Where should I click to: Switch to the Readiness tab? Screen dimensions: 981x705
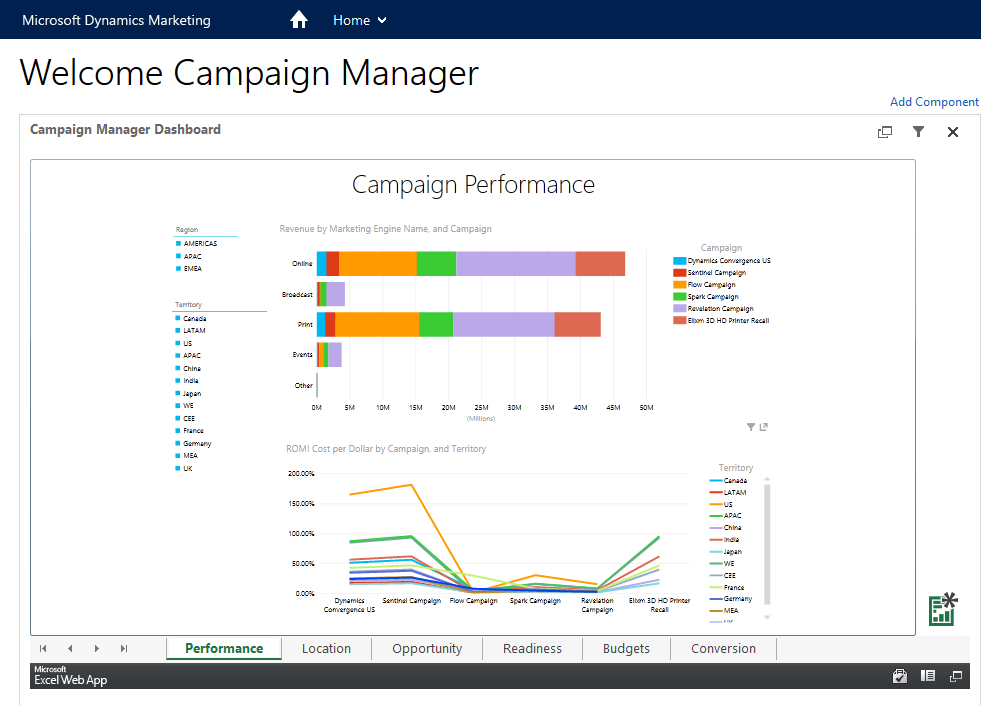pyautogui.click(x=532, y=649)
